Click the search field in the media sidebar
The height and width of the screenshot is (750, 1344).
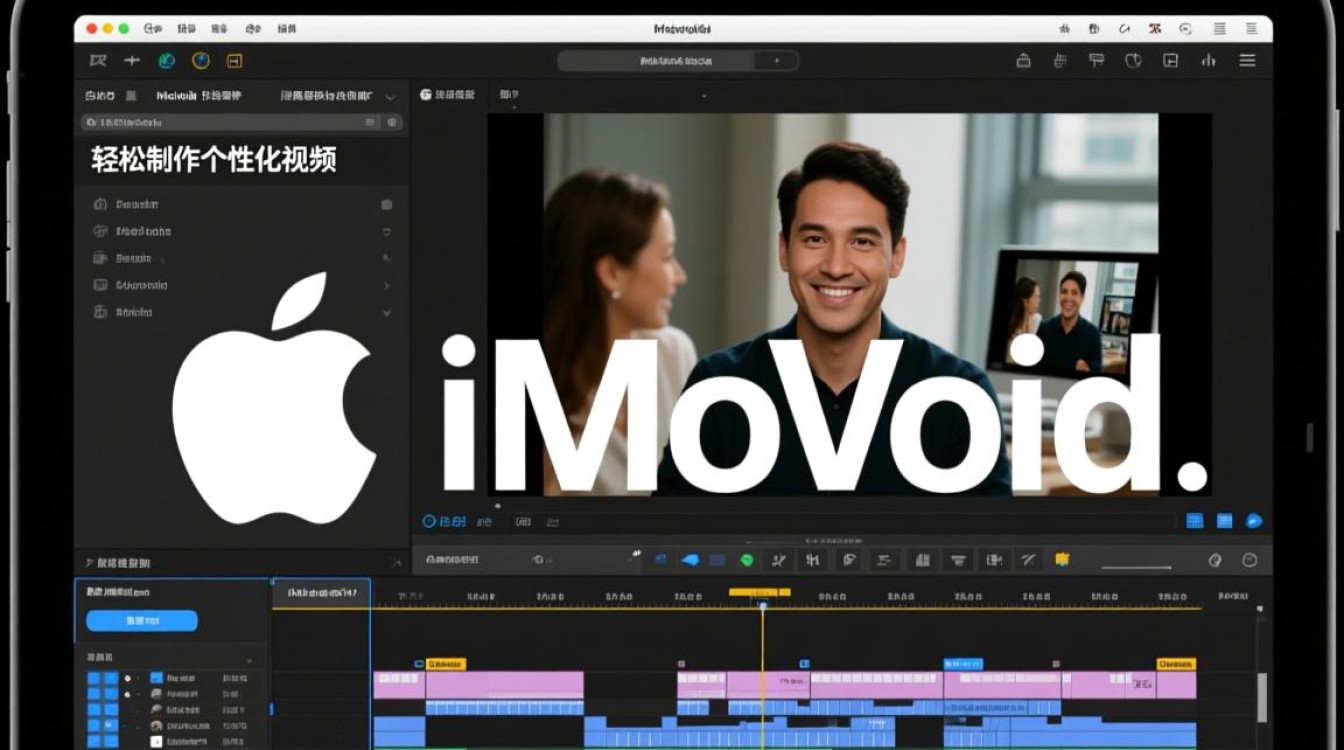[x=241, y=122]
